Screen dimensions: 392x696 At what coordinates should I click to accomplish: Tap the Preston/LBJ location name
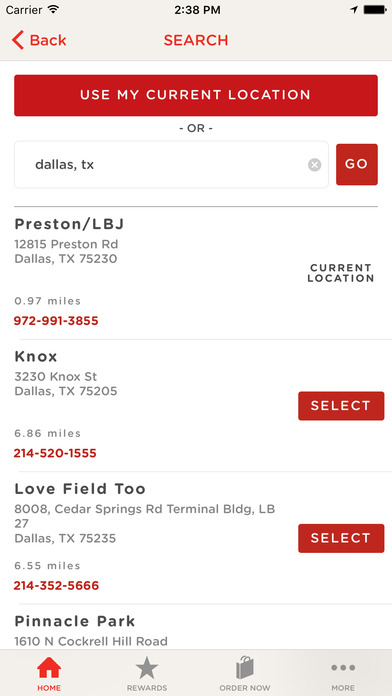[69, 224]
